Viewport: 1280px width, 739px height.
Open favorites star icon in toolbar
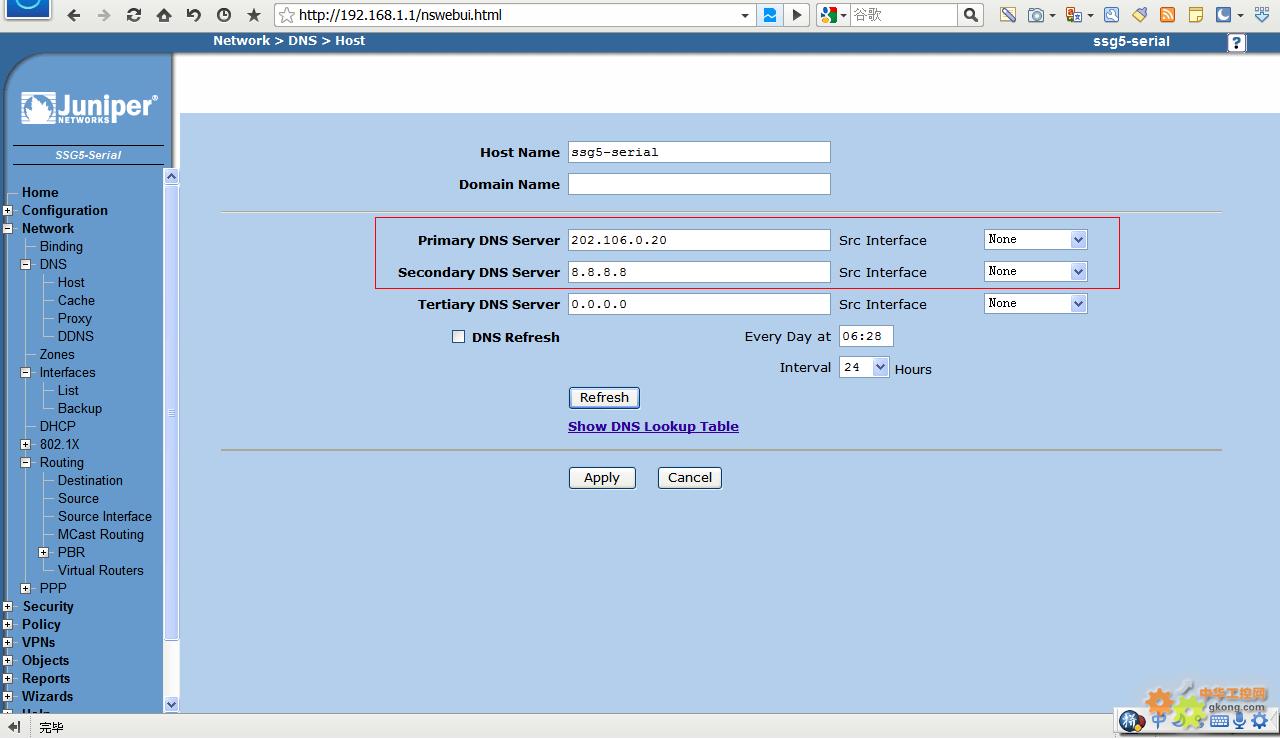tap(254, 15)
